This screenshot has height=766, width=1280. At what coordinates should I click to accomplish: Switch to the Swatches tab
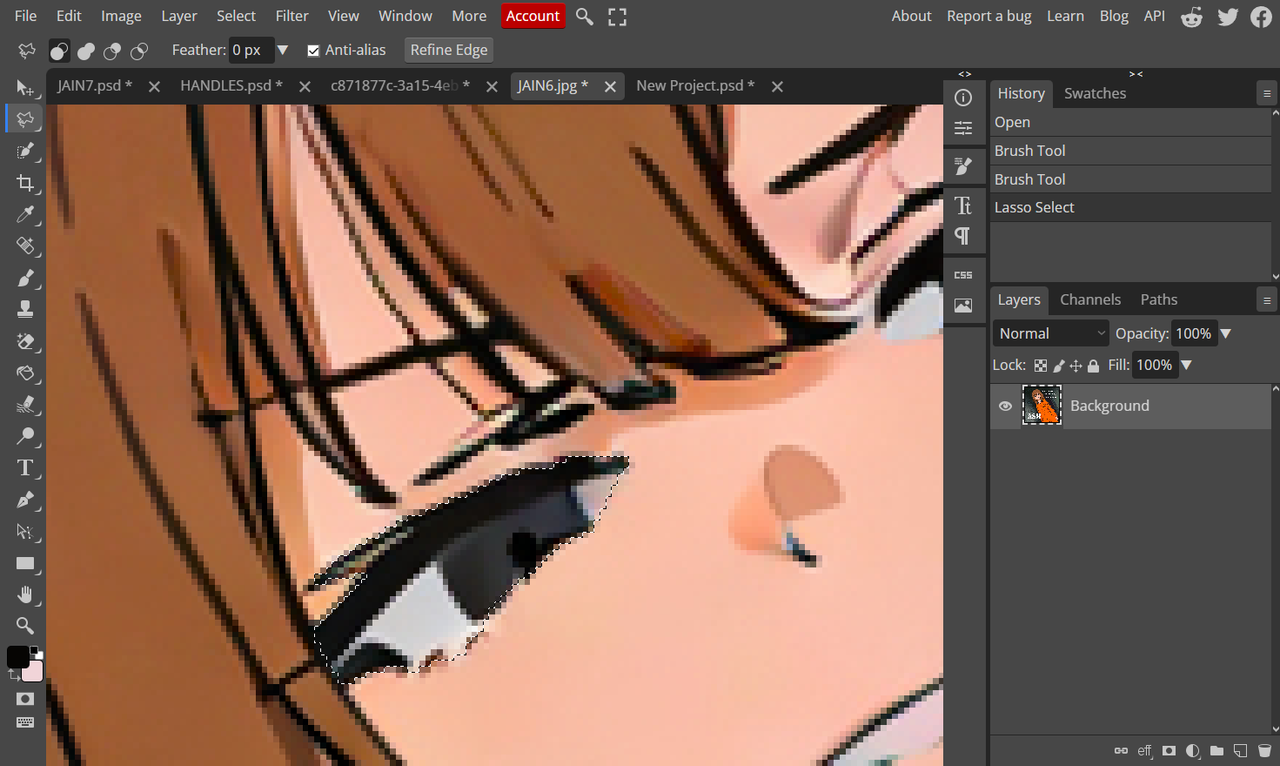point(1095,93)
